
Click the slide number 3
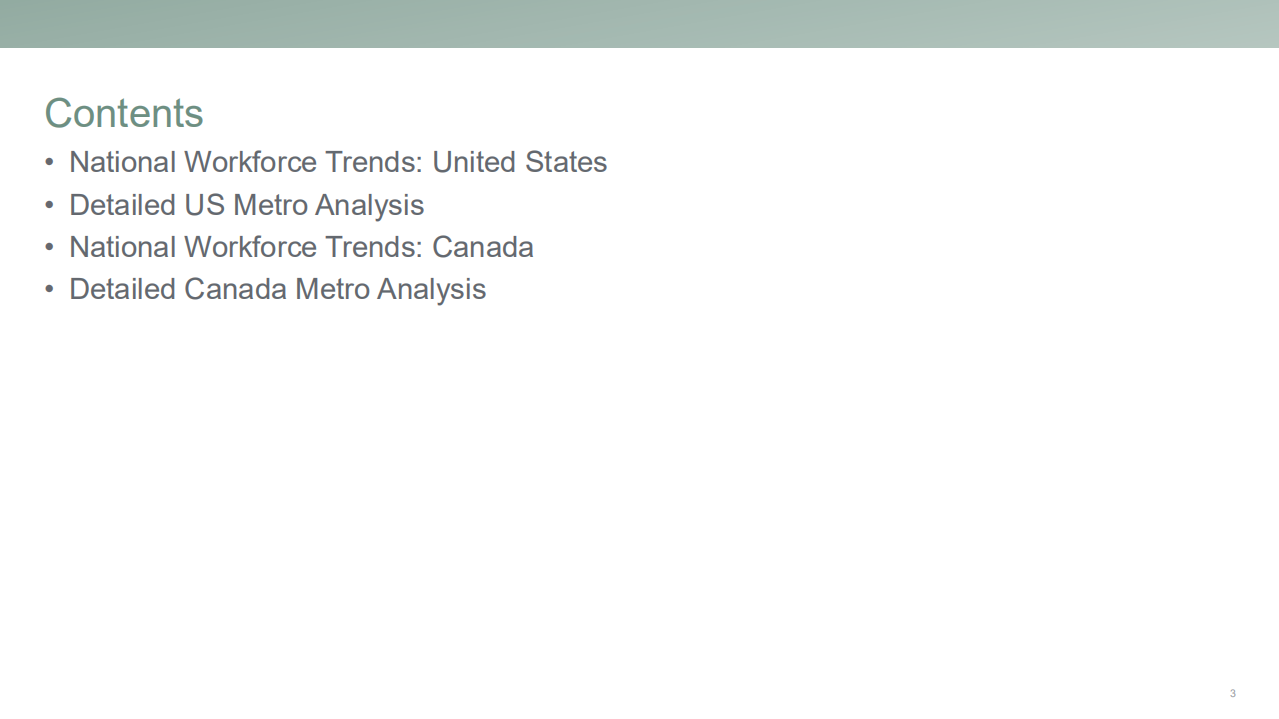pyautogui.click(x=1232, y=693)
